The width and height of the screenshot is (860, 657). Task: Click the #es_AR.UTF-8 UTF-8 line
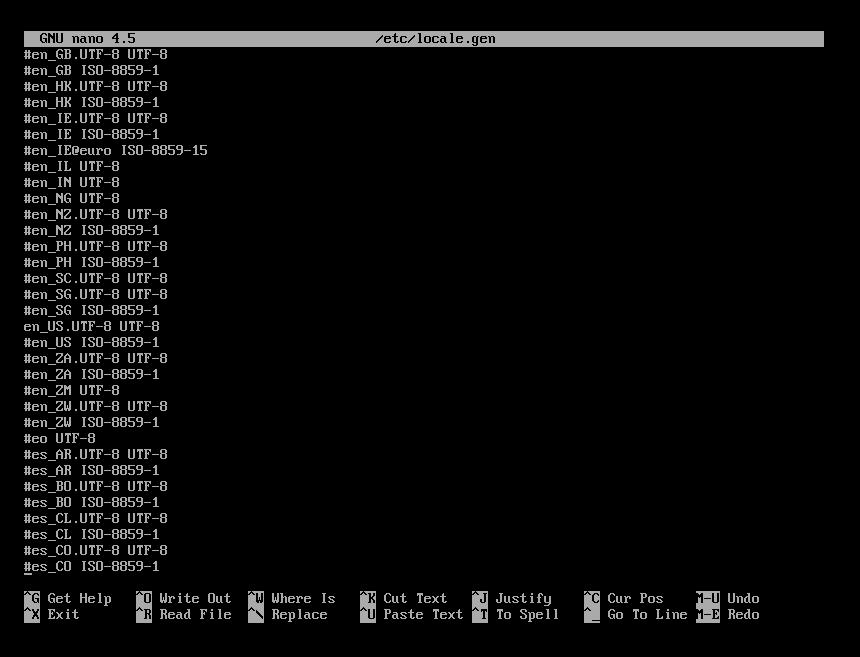pyautogui.click(x=96, y=455)
